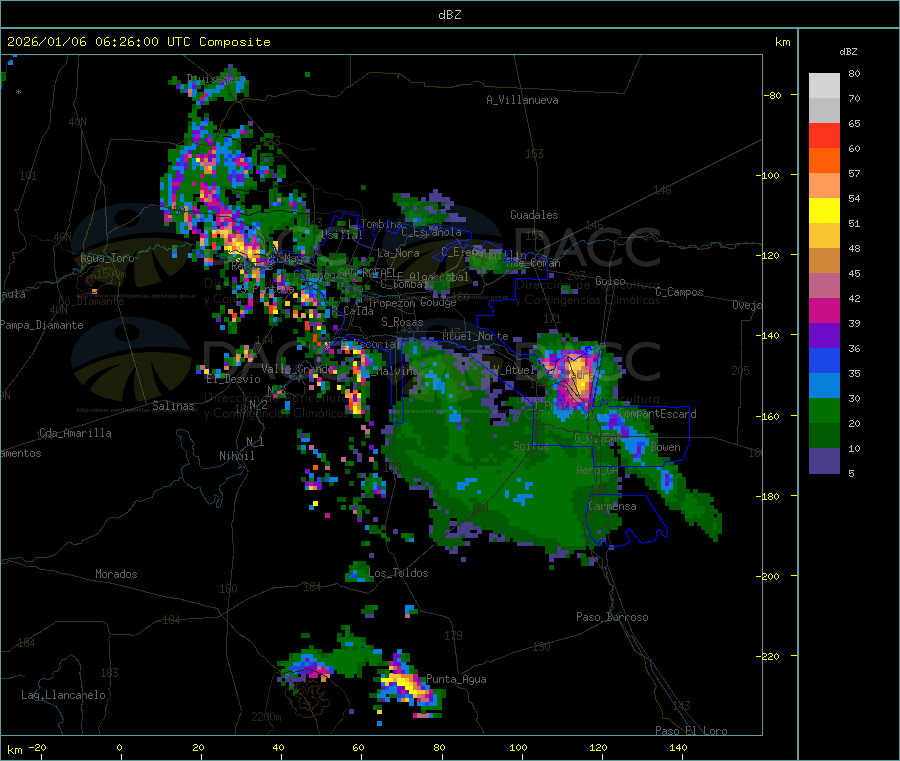Click the 'Paso_El_Loro' map label

(x=692, y=731)
